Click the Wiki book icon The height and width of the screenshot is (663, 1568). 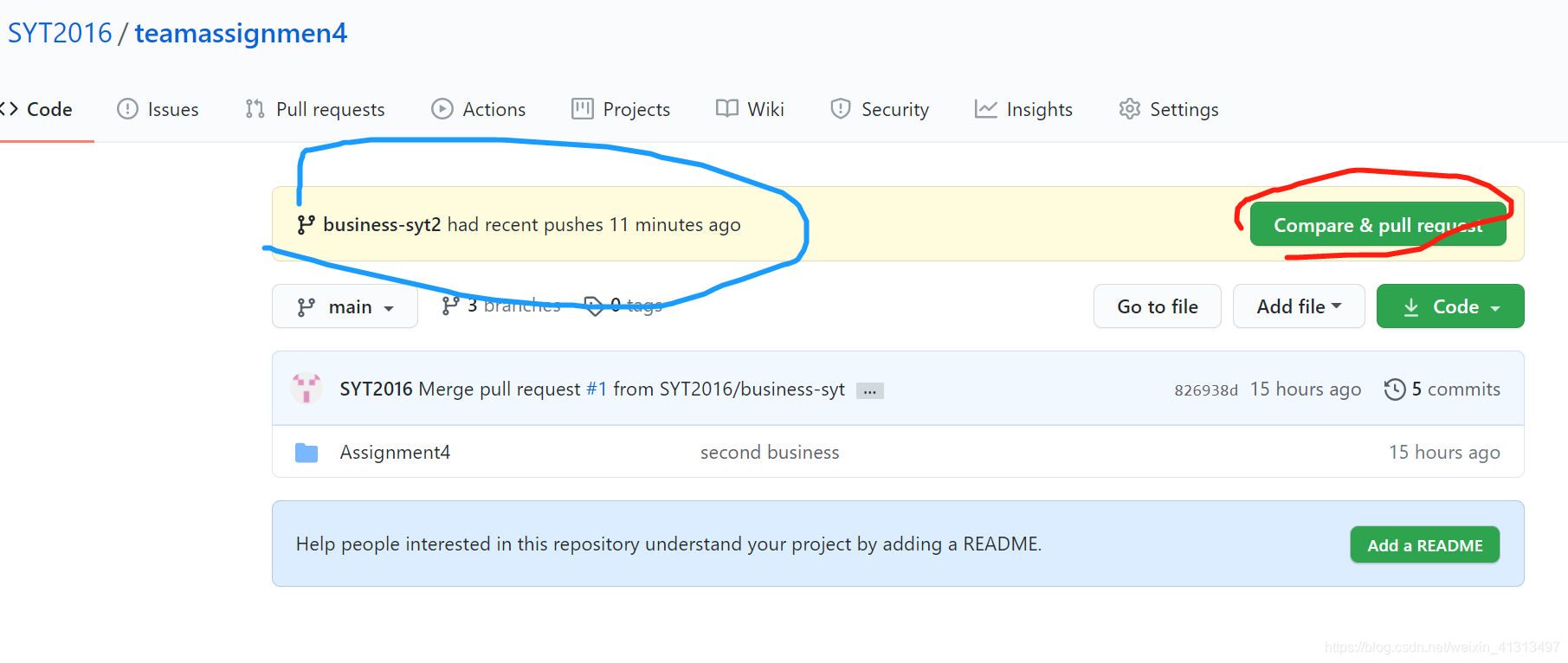[727, 108]
